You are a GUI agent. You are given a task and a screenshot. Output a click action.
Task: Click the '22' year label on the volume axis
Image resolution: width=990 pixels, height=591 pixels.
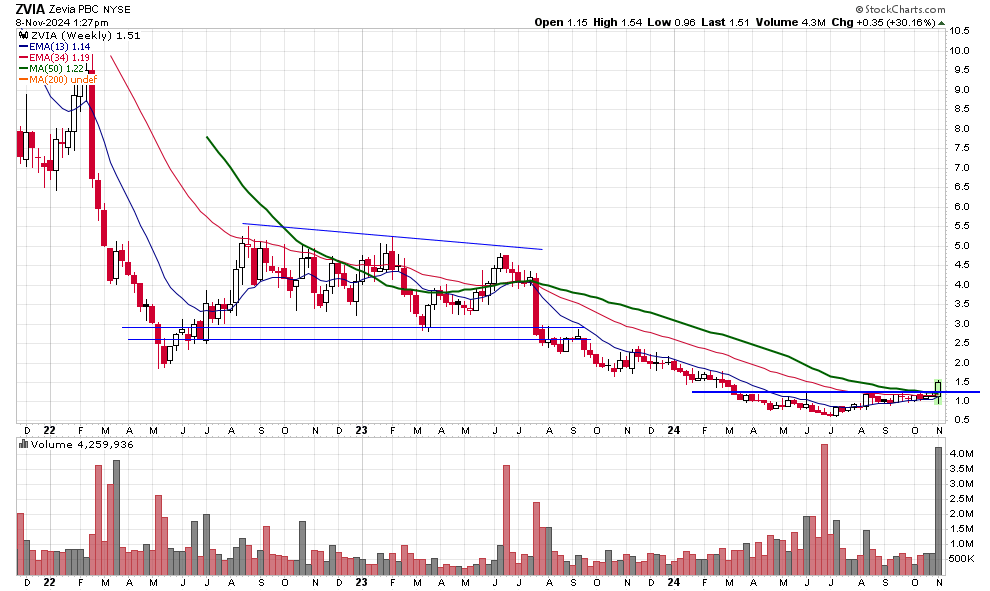click(x=50, y=582)
